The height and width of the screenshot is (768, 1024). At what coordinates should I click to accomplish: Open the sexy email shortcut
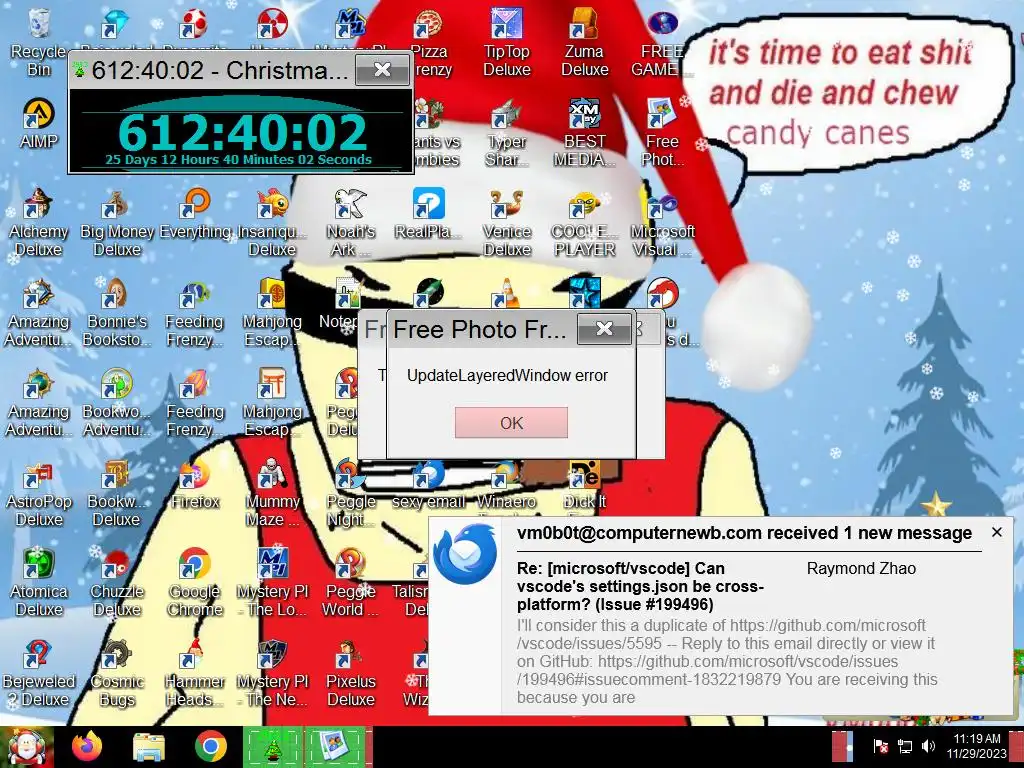coord(428,486)
